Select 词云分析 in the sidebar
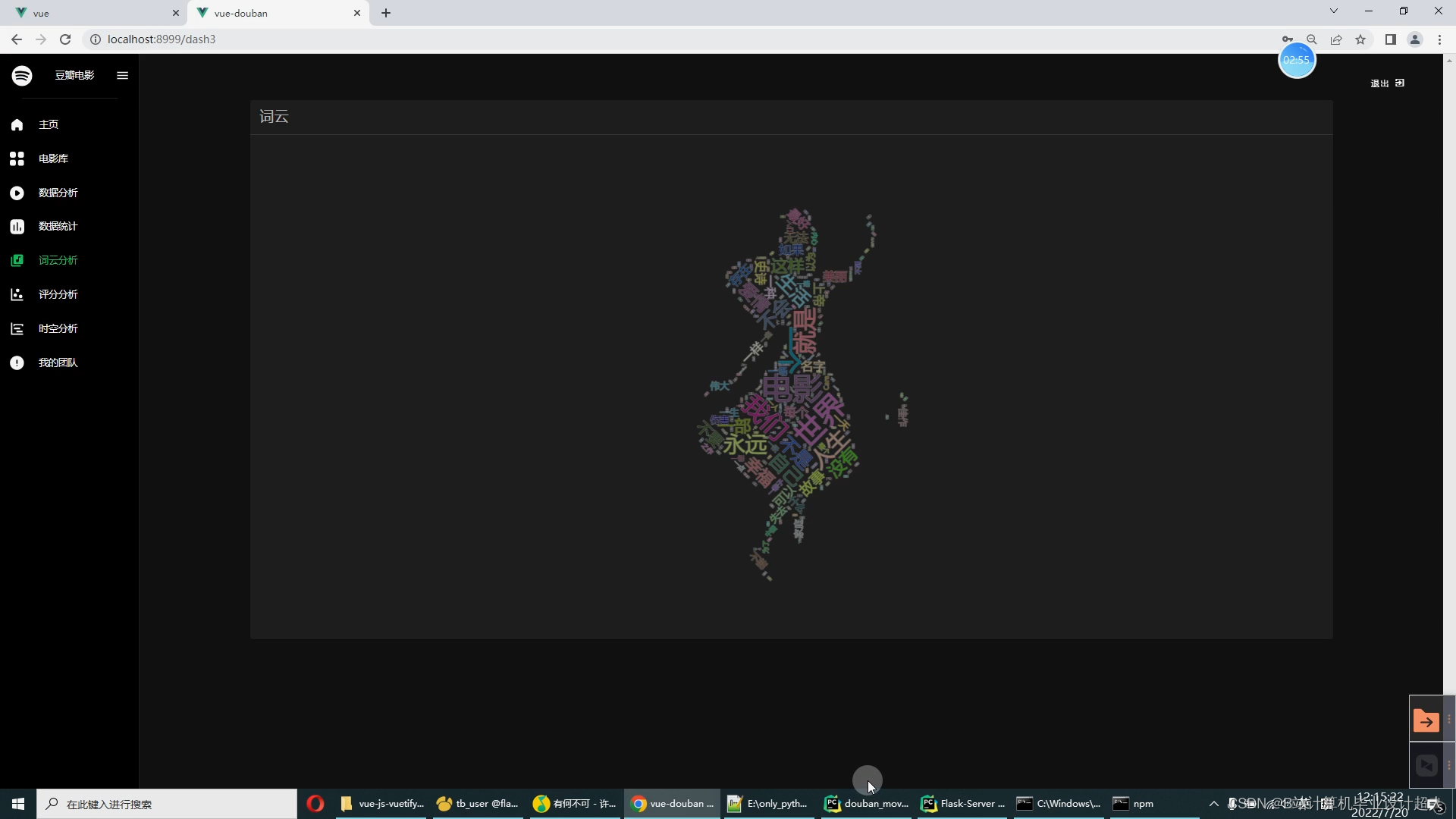 [x=58, y=260]
